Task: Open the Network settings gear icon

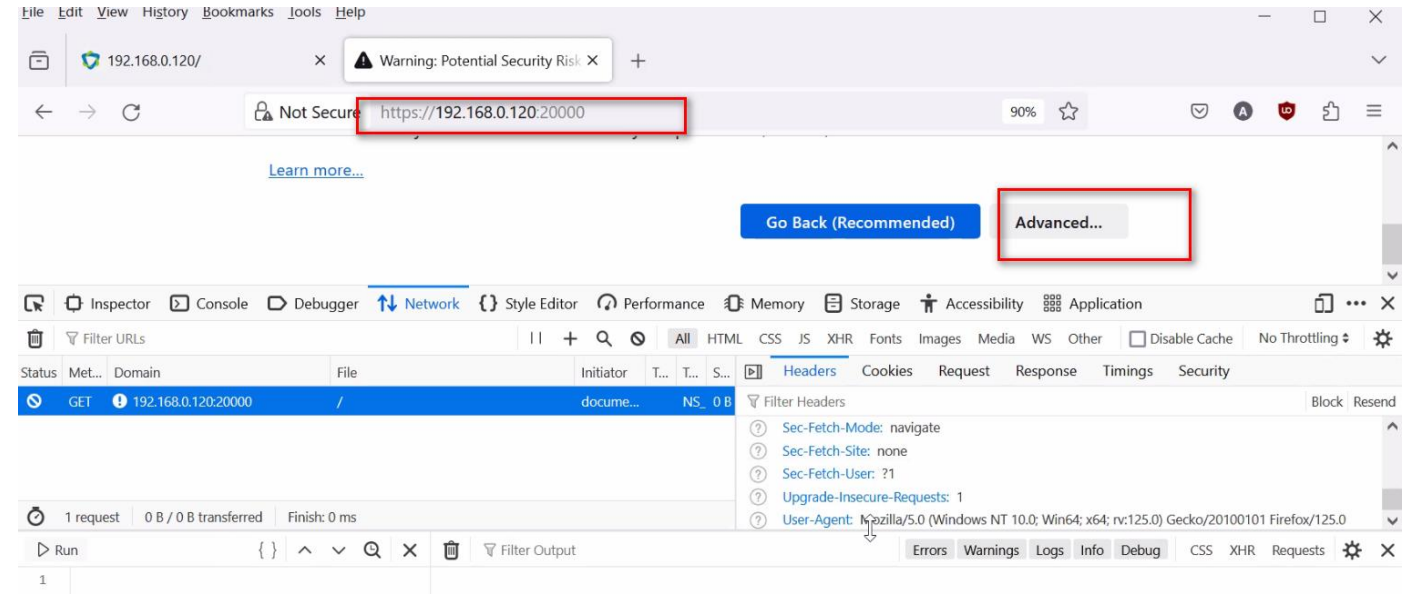Action: click(1383, 339)
